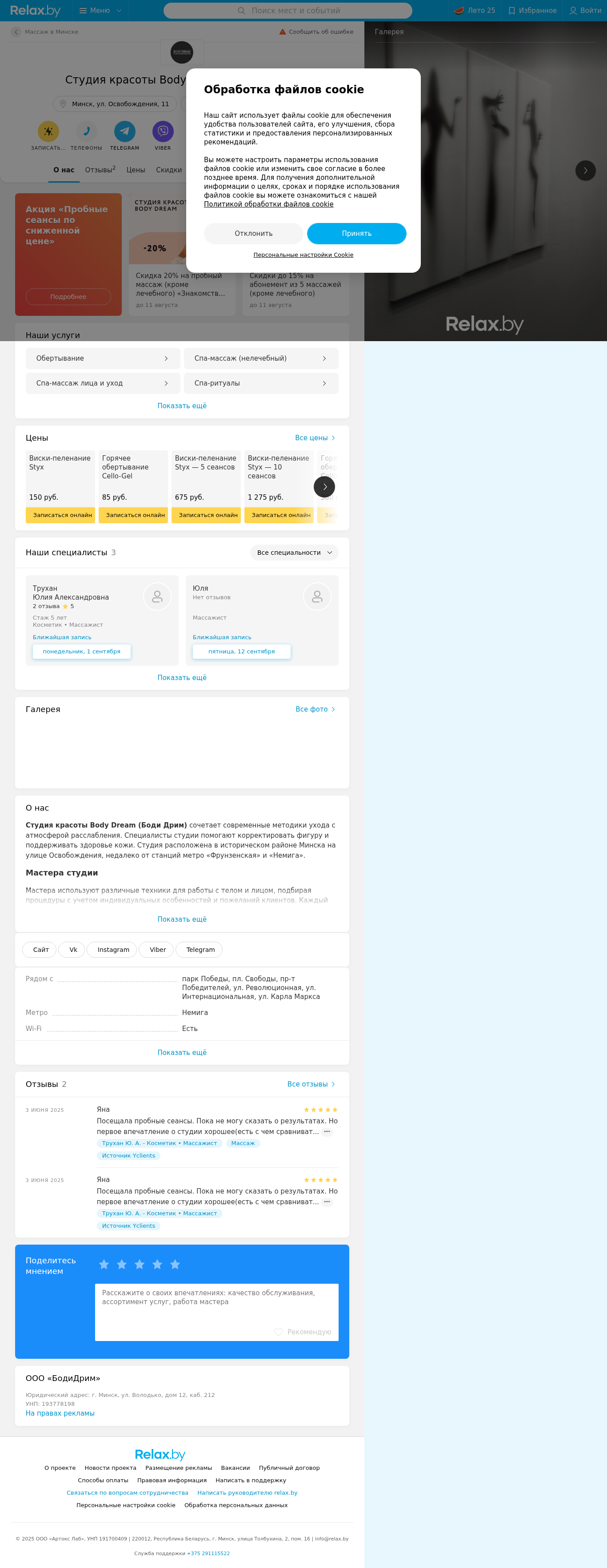
Task: Open the Меню dropdown in header
Action: click(x=100, y=10)
